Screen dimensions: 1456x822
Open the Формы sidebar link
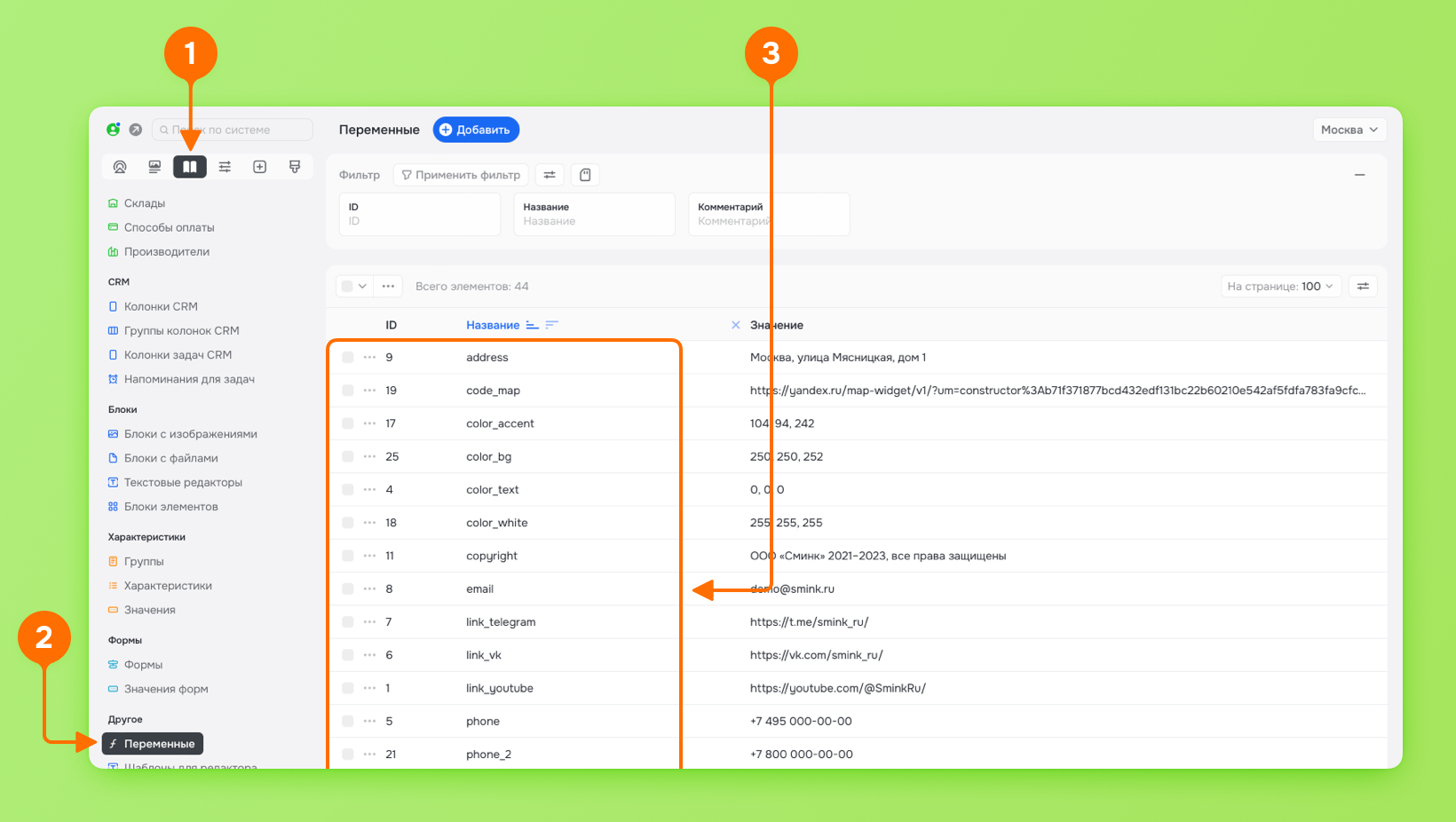click(143, 665)
